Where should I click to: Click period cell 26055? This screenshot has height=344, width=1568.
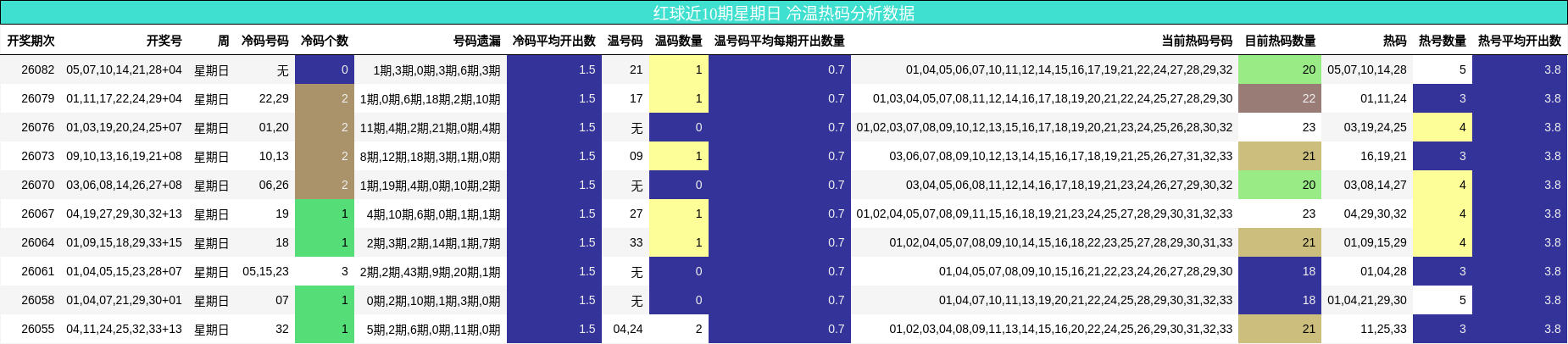point(38,329)
